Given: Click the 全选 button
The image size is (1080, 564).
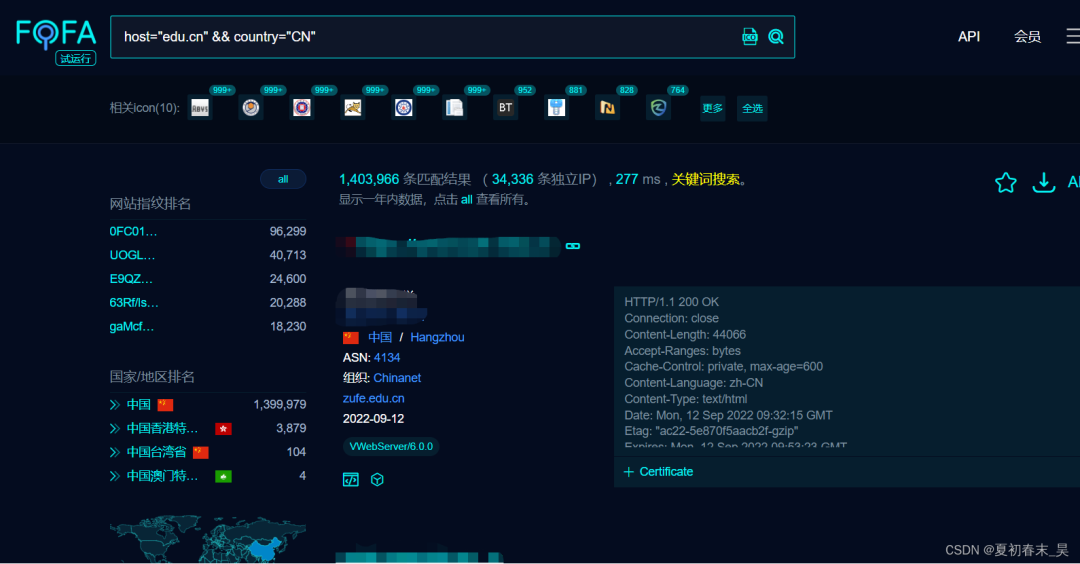Looking at the screenshot, I should coord(752,108).
